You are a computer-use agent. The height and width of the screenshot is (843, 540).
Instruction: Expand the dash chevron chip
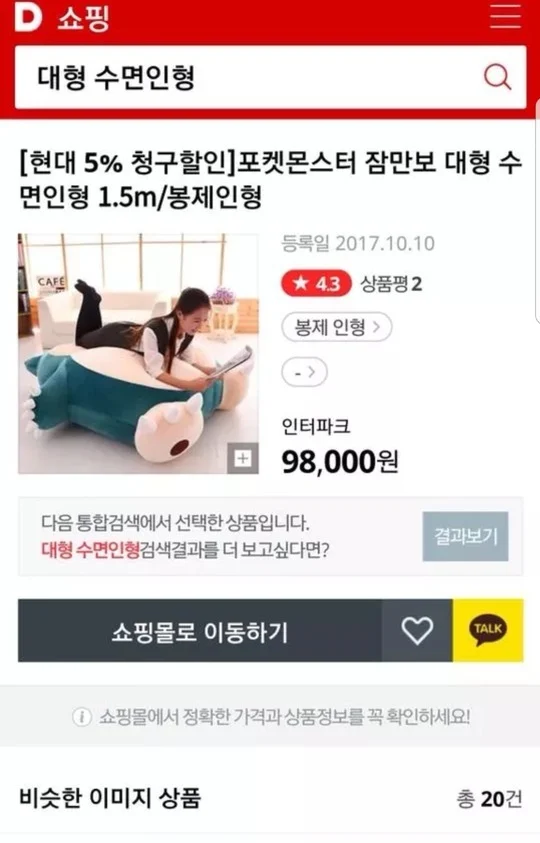tap(304, 372)
